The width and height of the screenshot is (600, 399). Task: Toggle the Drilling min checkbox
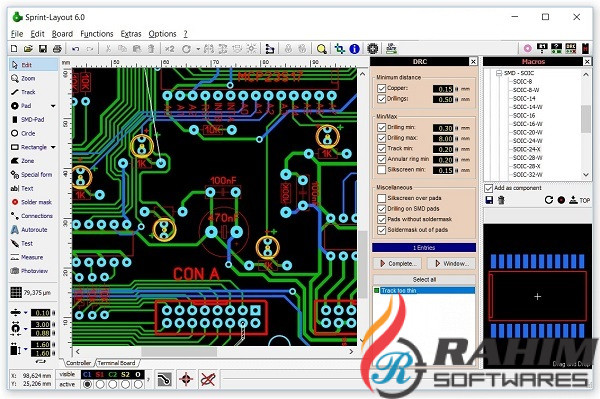point(381,127)
